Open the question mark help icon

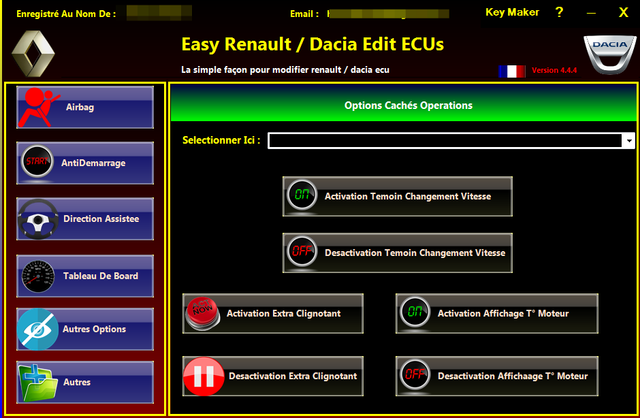[x=559, y=12]
